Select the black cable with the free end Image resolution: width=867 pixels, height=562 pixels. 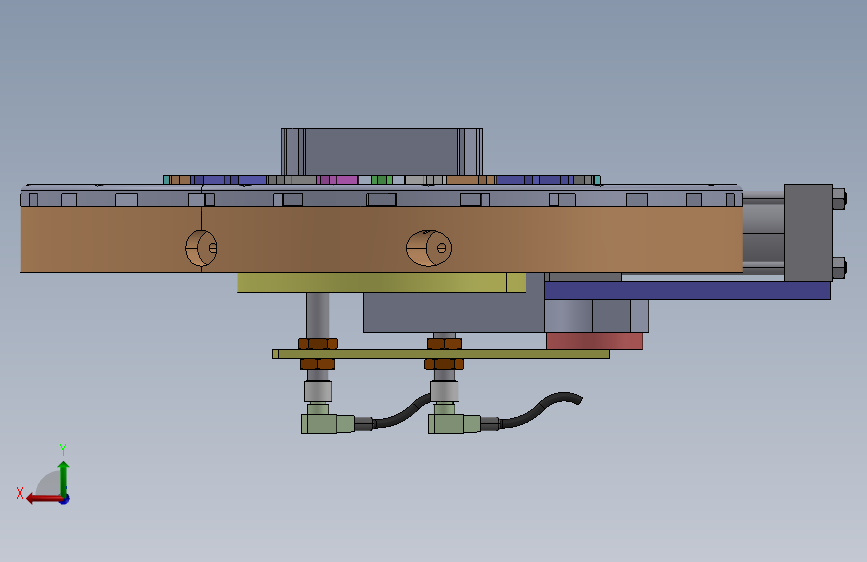pos(539,409)
